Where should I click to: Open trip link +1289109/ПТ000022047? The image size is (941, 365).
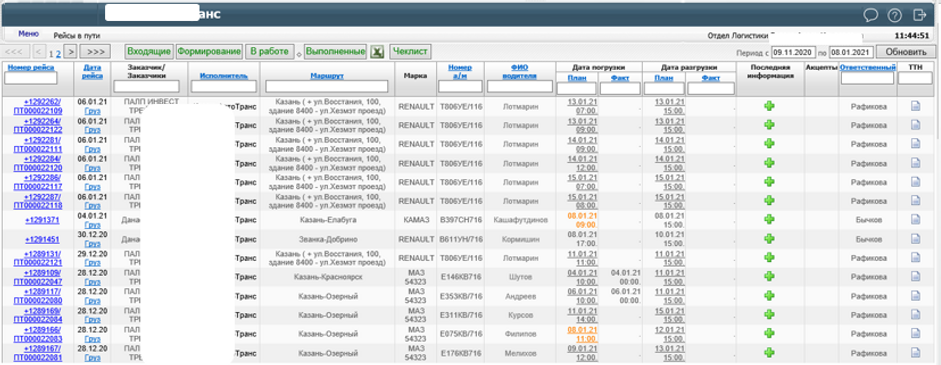click(38, 277)
